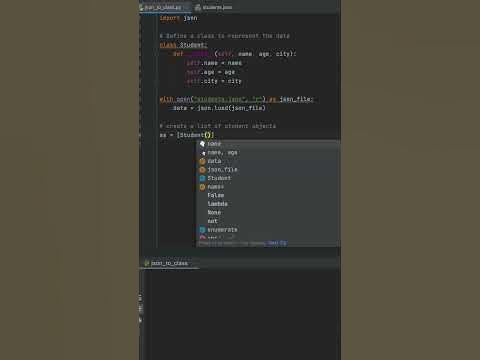Click the 'self.age = age' line
Image resolution: width=480 pixels, height=360 pixels.
click(211, 72)
